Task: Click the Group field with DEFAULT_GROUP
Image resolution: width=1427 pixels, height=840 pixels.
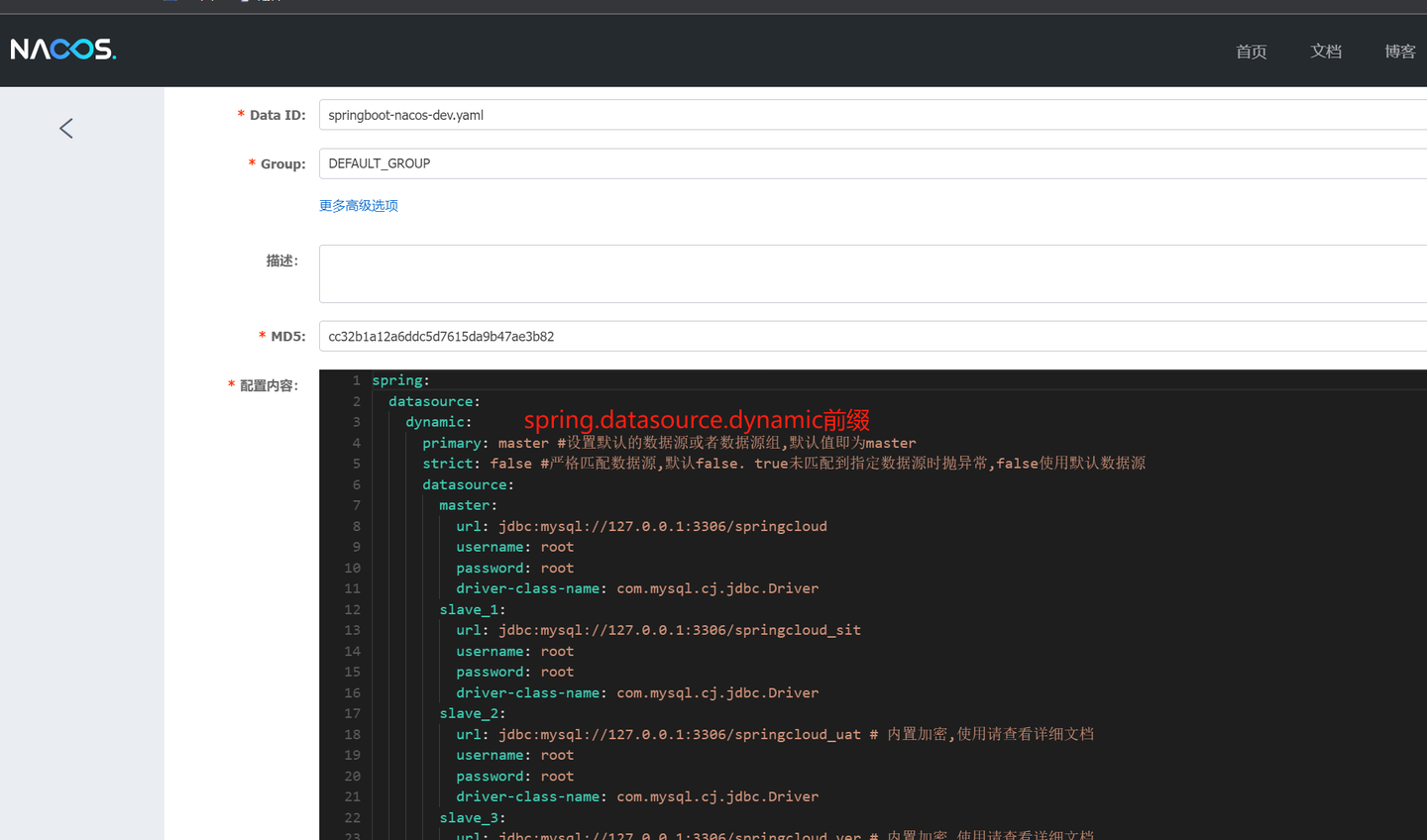Action: 872,163
